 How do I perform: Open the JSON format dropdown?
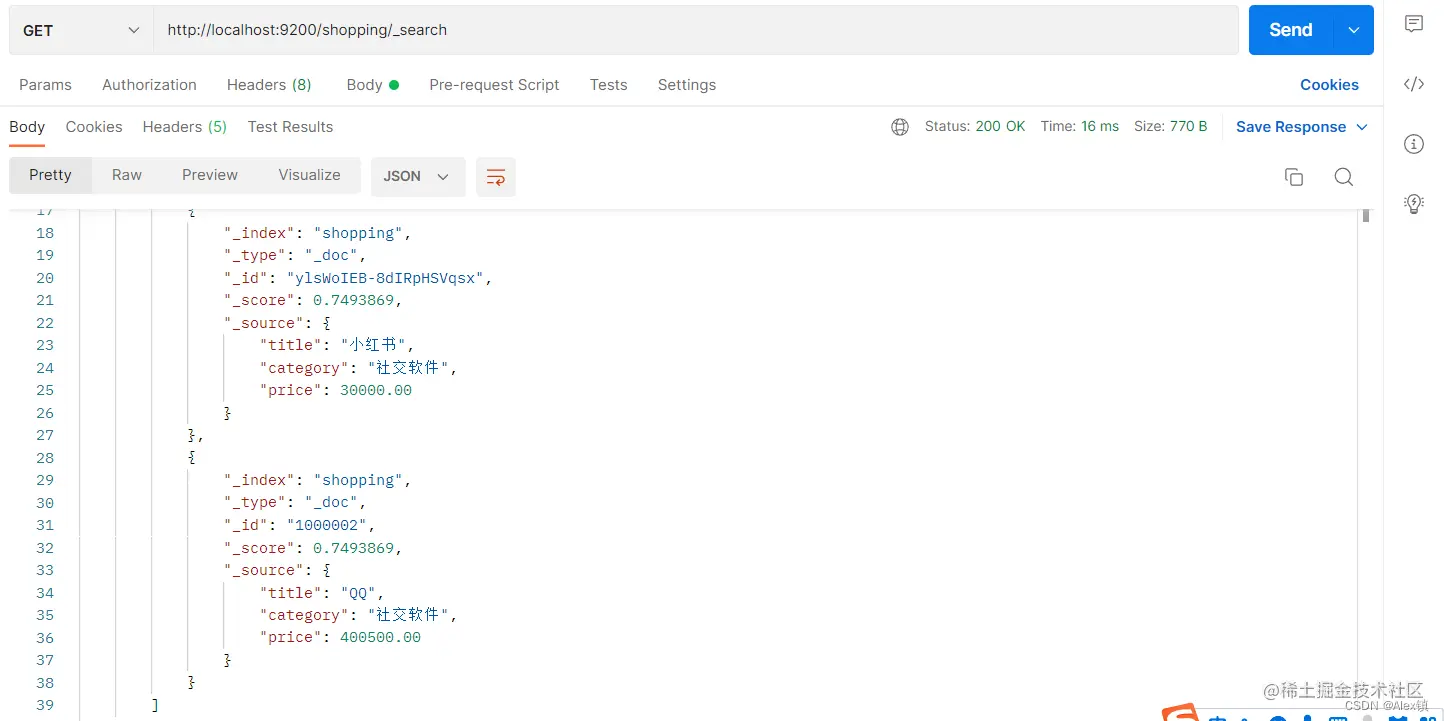[418, 177]
